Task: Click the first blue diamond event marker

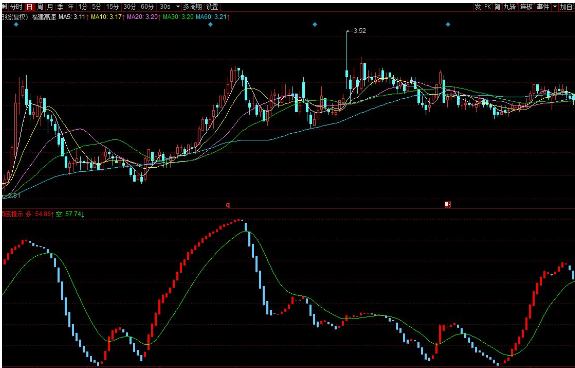Action: 16,25
